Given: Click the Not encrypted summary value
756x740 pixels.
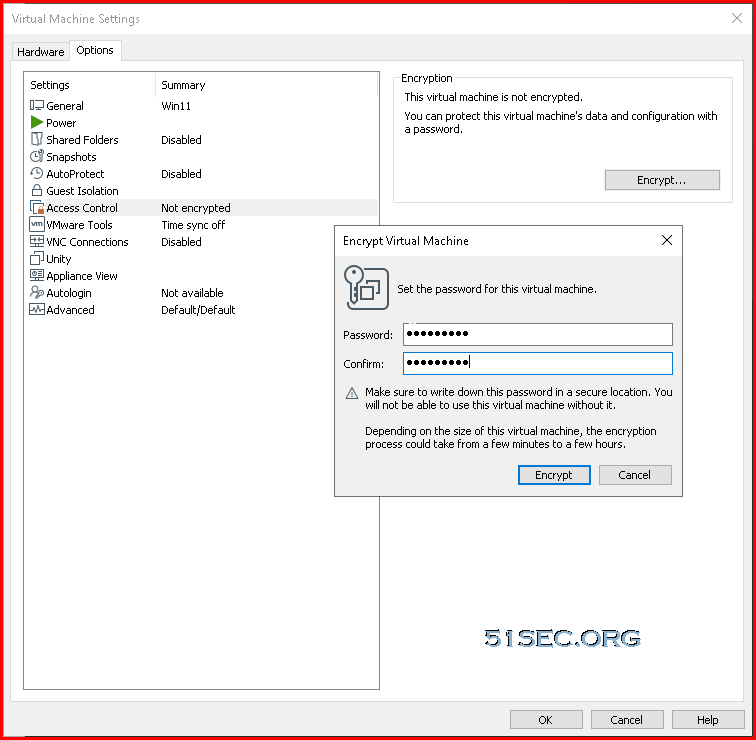Looking at the screenshot, I should tap(196, 208).
